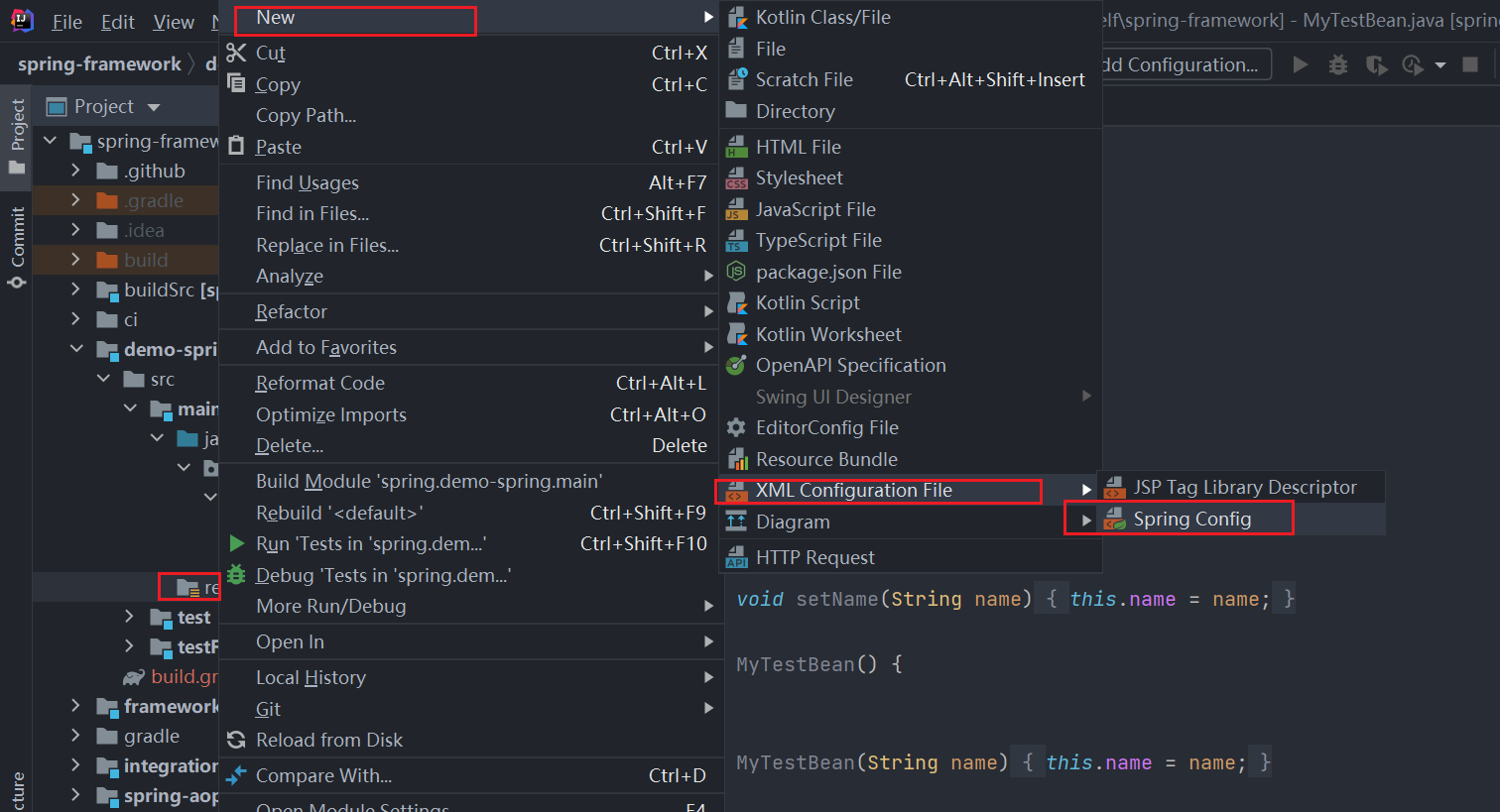
Task: Open the Project tool window tab
Action: coord(17,136)
